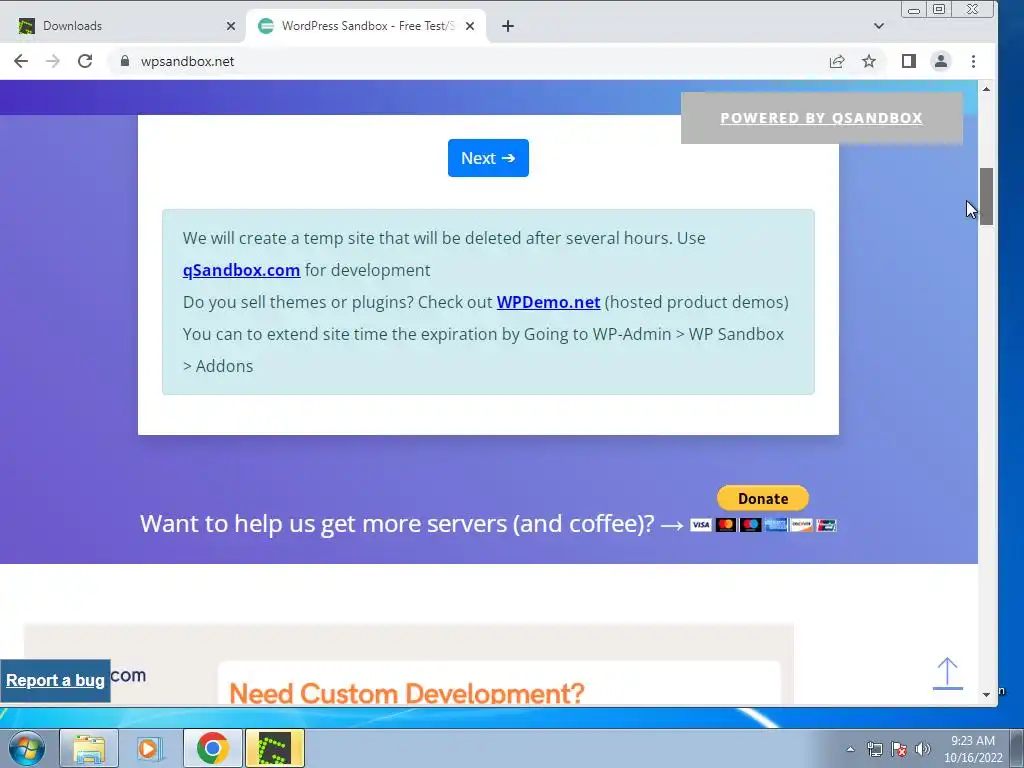Close the Downloads tab
This screenshot has width=1024, height=768.
tap(231, 26)
